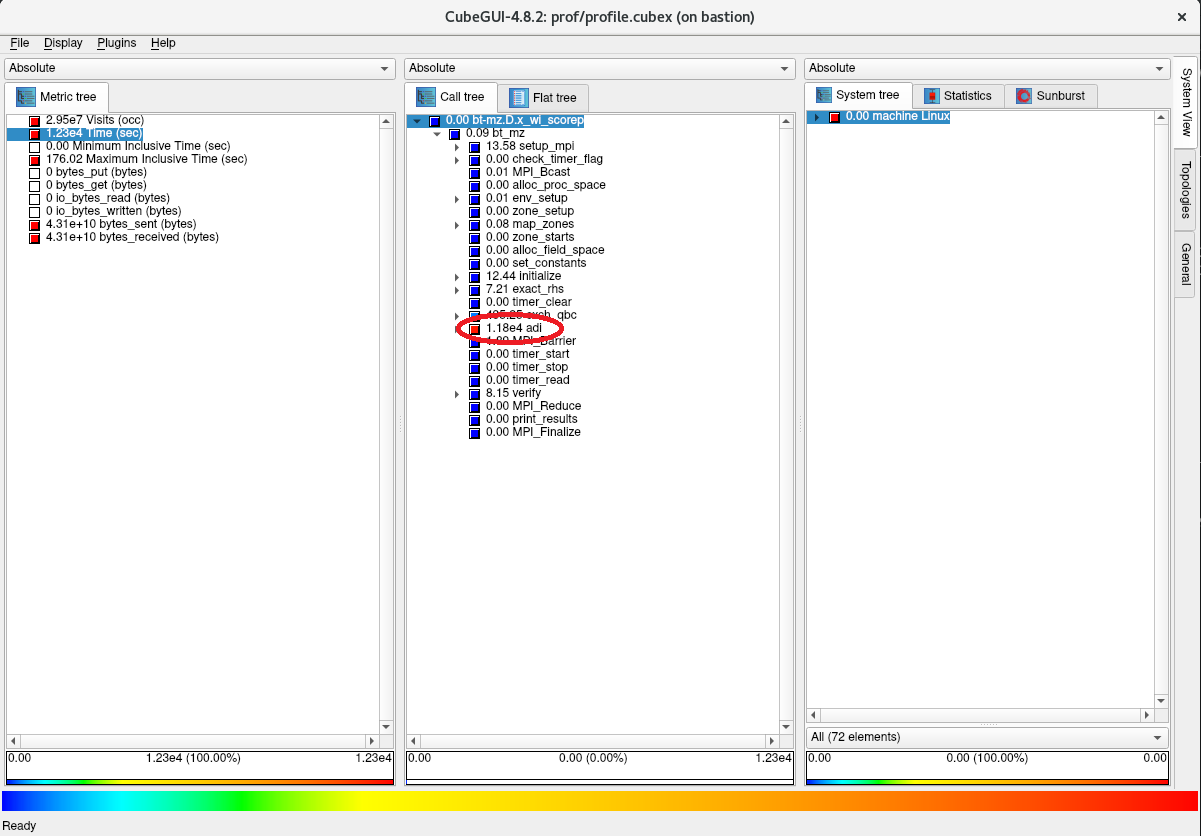Click the blue icon beside verify
The width and height of the screenshot is (1201, 836).
pyautogui.click(x=475, y=394)
